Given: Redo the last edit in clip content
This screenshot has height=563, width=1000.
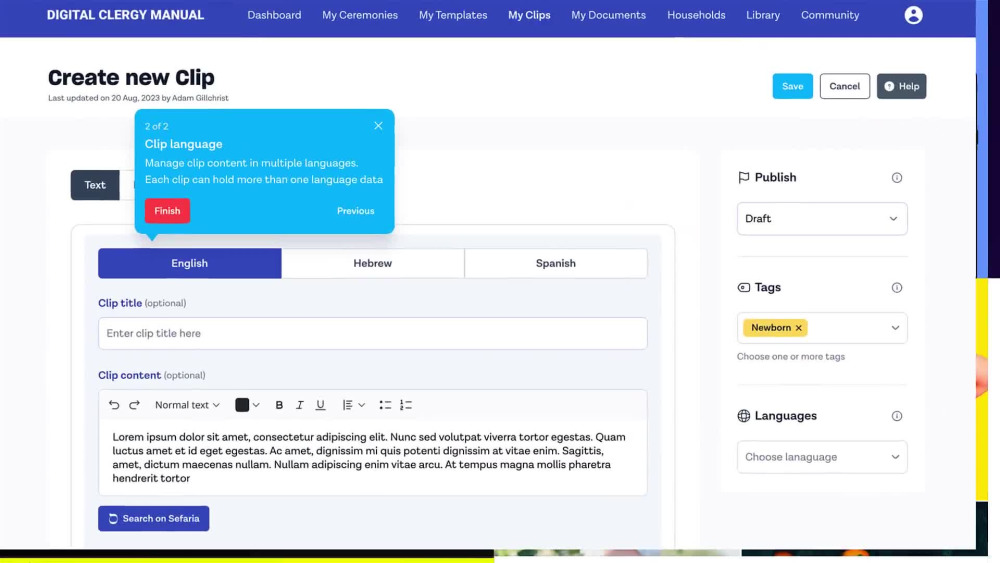Looking at the screenshot, I should pyautogui.click(x=135, y=405).
